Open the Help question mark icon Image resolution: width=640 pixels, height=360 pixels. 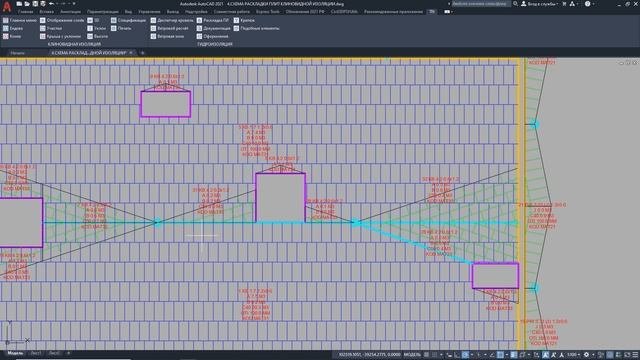tap(587, 4)
